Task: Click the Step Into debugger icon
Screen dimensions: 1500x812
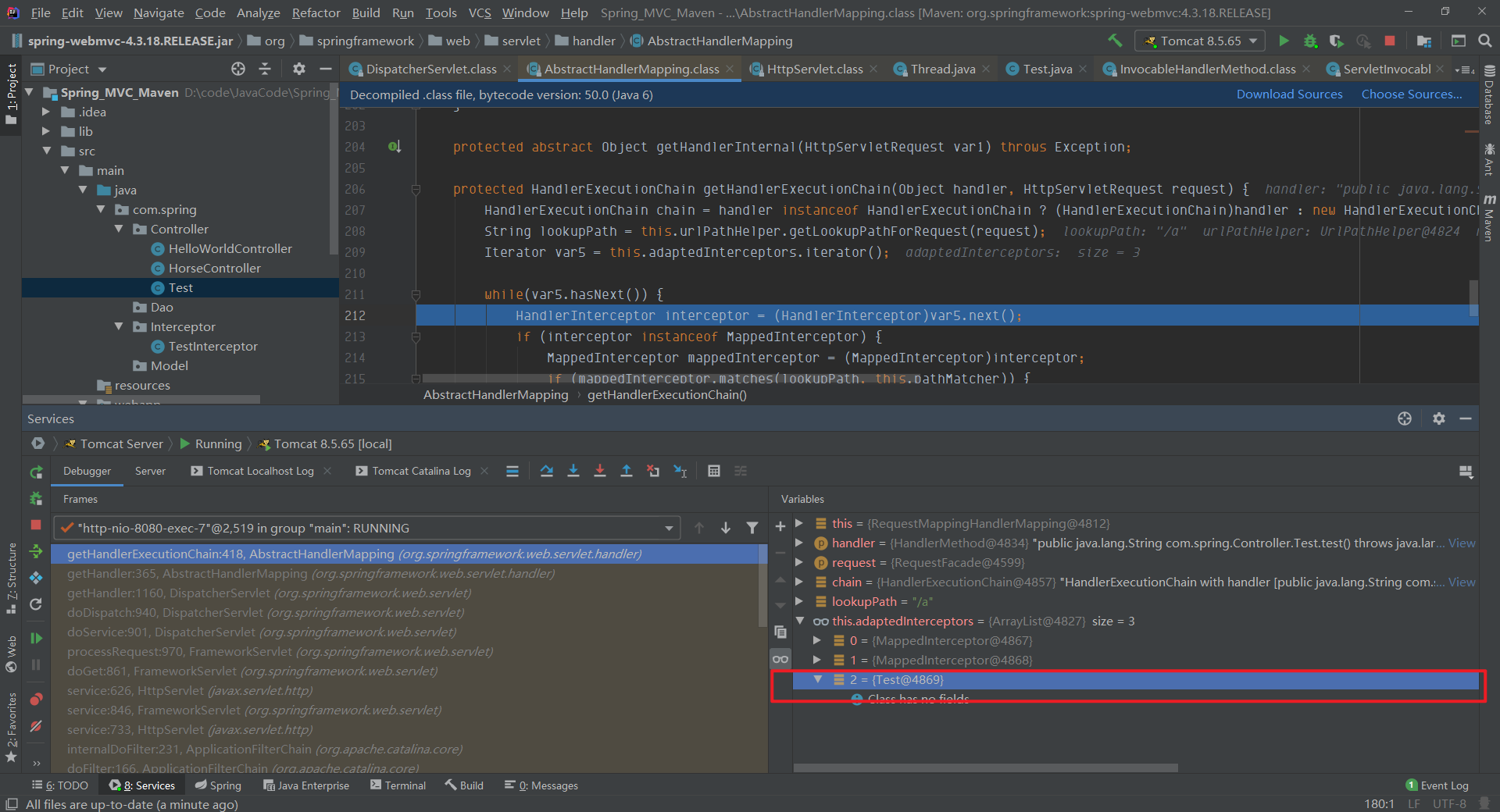Action: pos(573,471)
